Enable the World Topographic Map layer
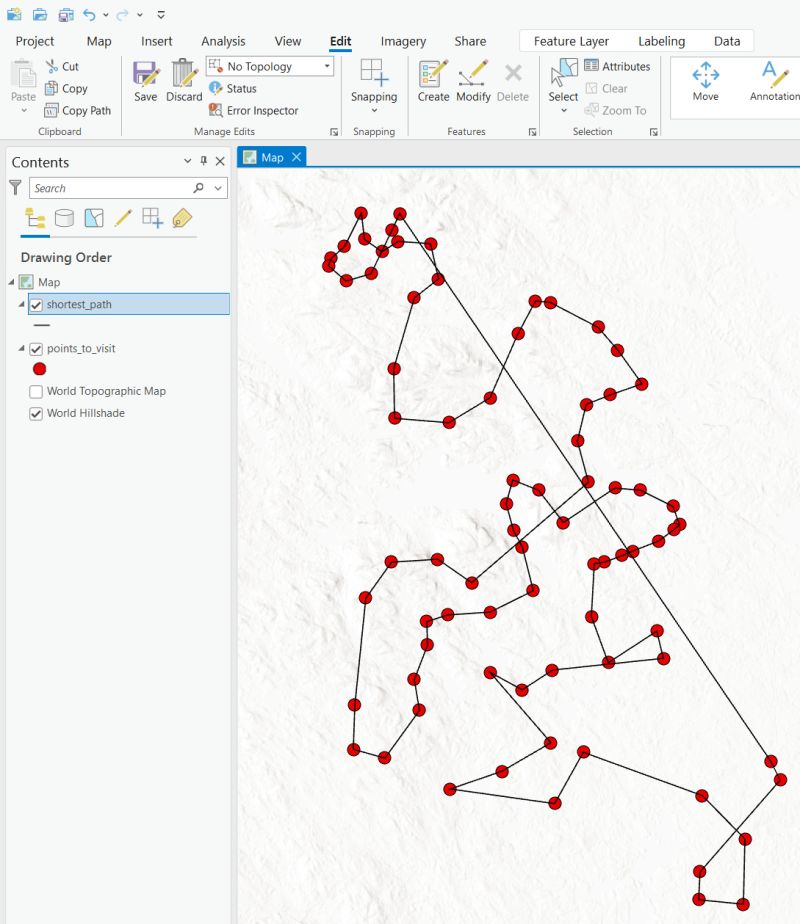The height and width of the screenshot is (924, 800). 37,391
